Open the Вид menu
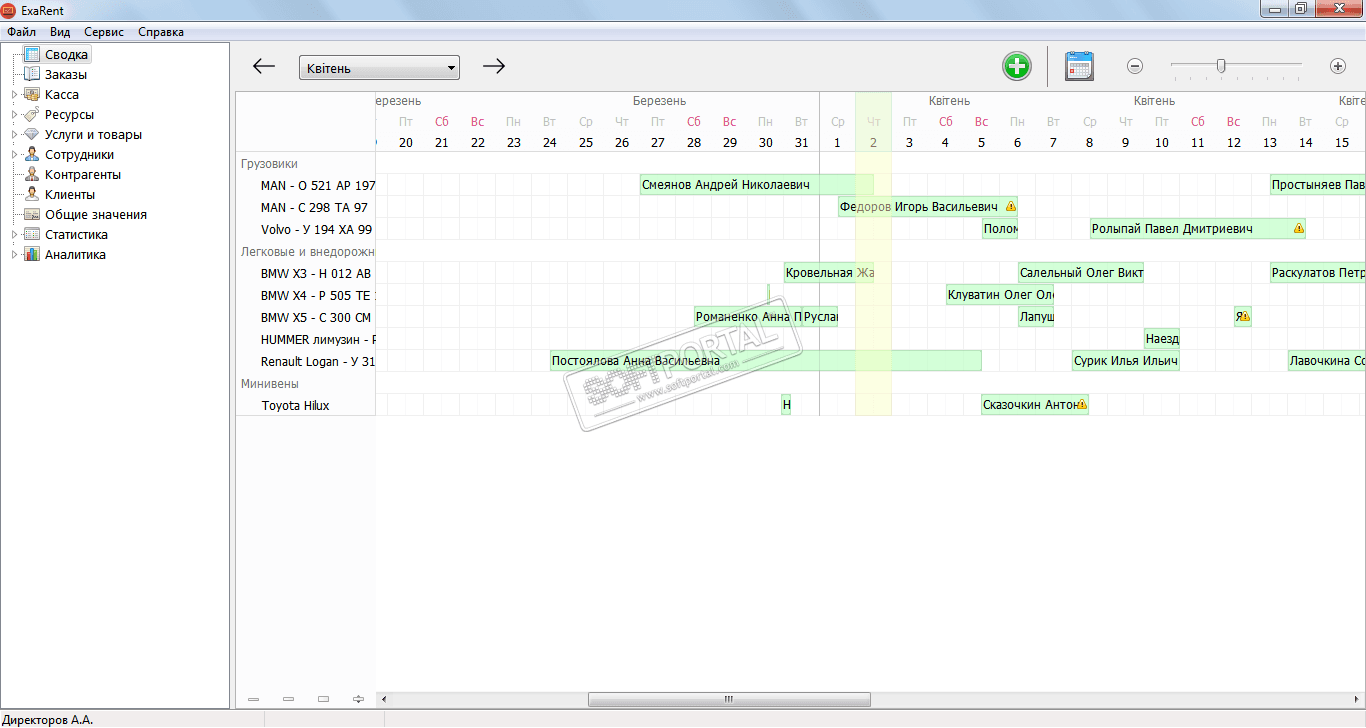 (x=60, y=32)
